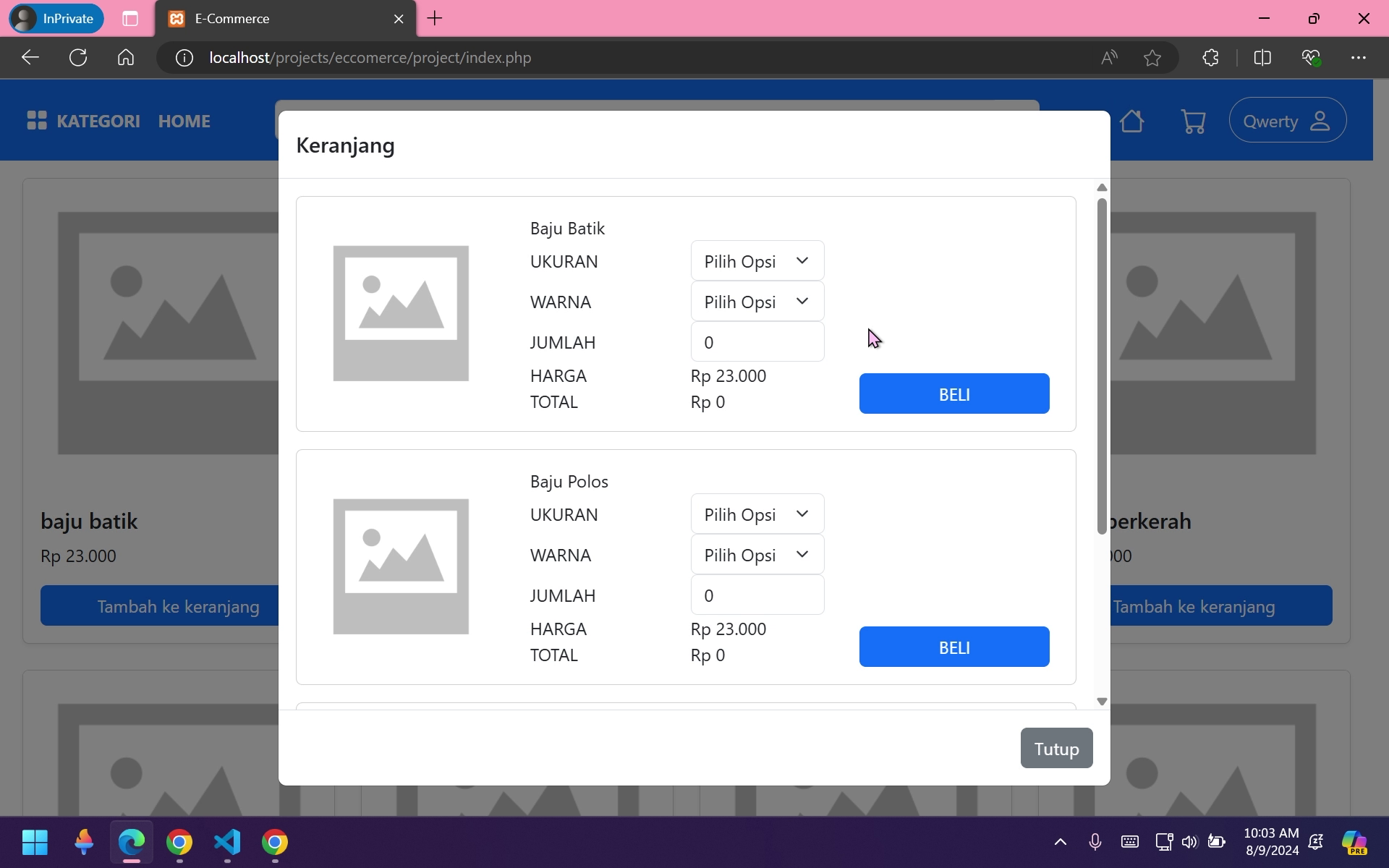Open the volume control tray icon
Image resolution: width=1389 pixels, height=868 pixels.
1189,842
